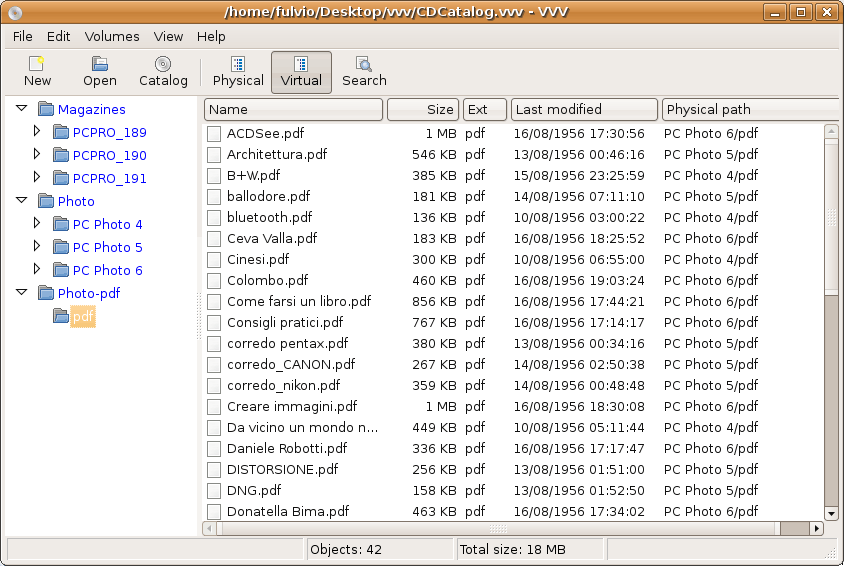This screenshot has height=566, width=844.
Task: Select the Come farsi un libro.pdf row
Action: (514, 301)
